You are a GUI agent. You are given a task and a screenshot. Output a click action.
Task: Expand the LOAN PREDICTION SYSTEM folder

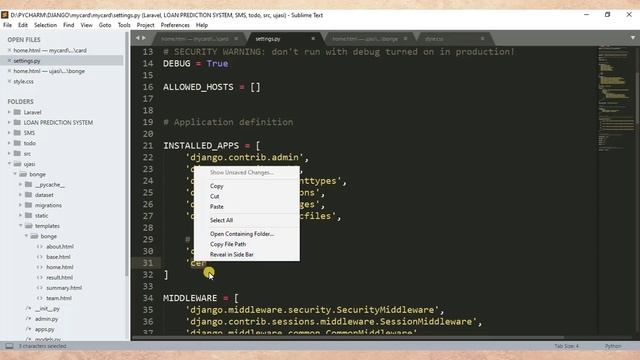(x=9, y=122)
